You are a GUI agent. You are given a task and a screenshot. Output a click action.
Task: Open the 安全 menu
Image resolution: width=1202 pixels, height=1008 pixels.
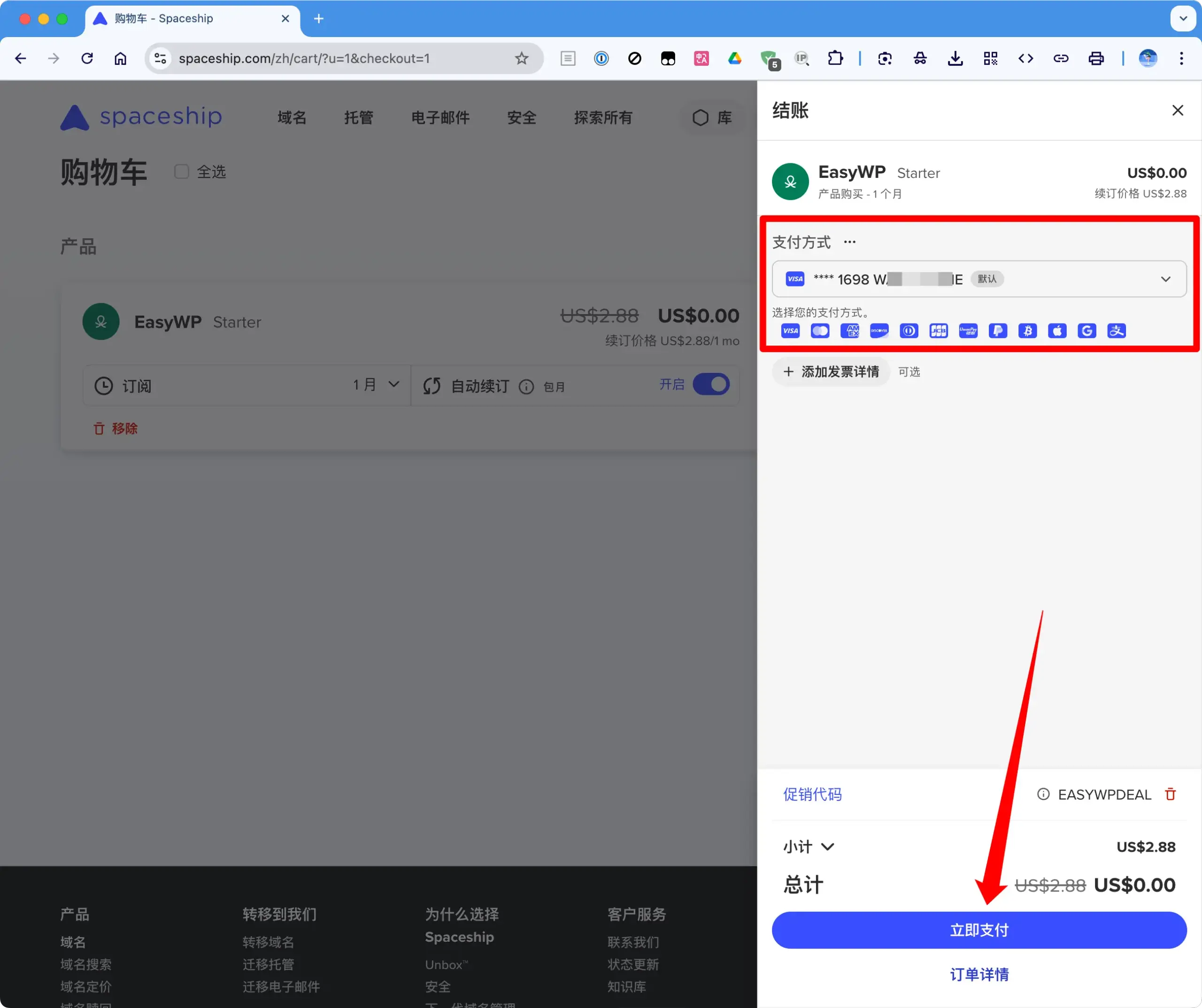522,118
